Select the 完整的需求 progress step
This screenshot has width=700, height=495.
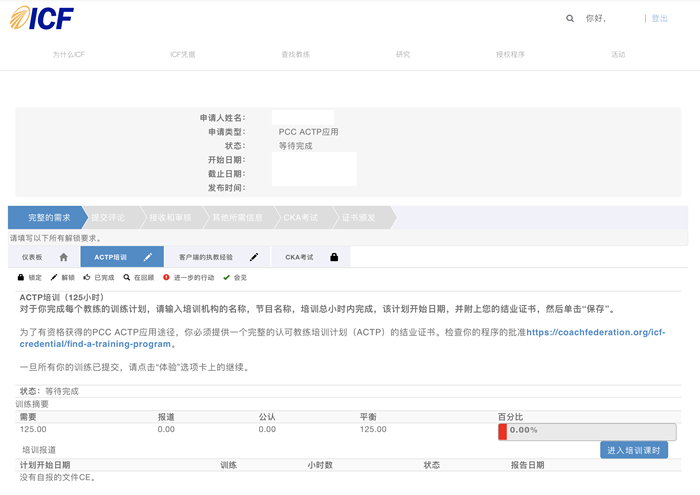(48, 217)
